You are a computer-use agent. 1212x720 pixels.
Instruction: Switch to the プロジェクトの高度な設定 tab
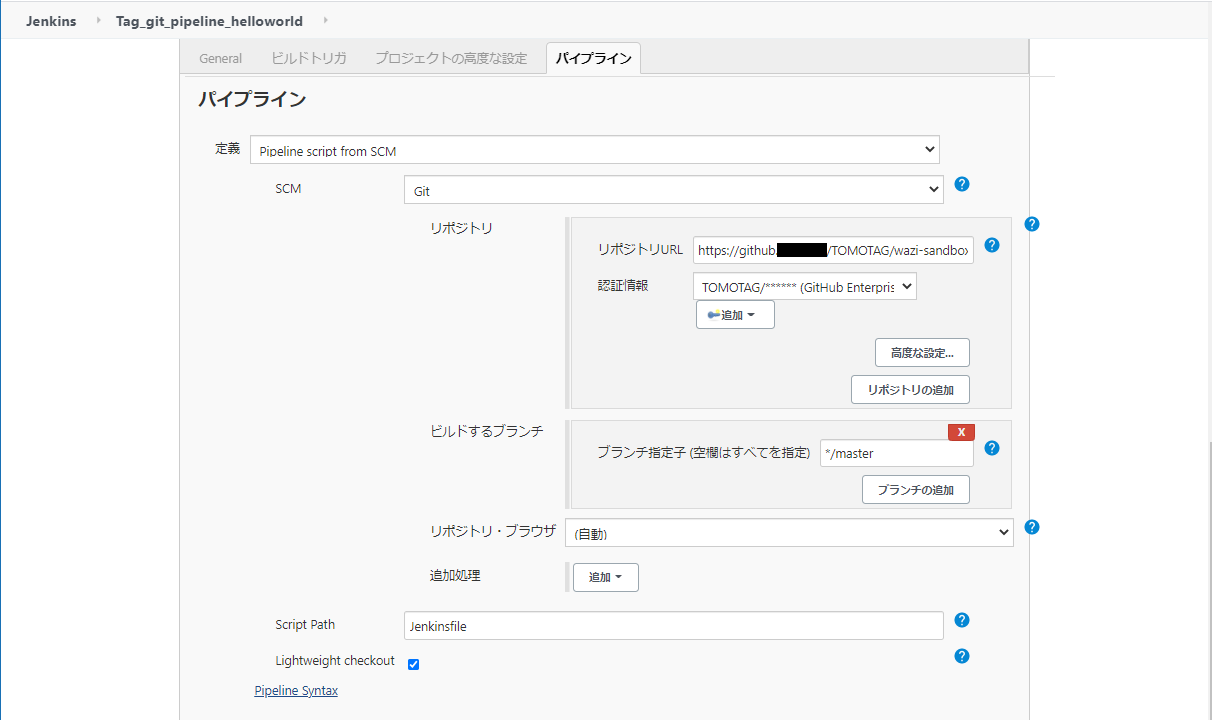[x=451, y=58]
